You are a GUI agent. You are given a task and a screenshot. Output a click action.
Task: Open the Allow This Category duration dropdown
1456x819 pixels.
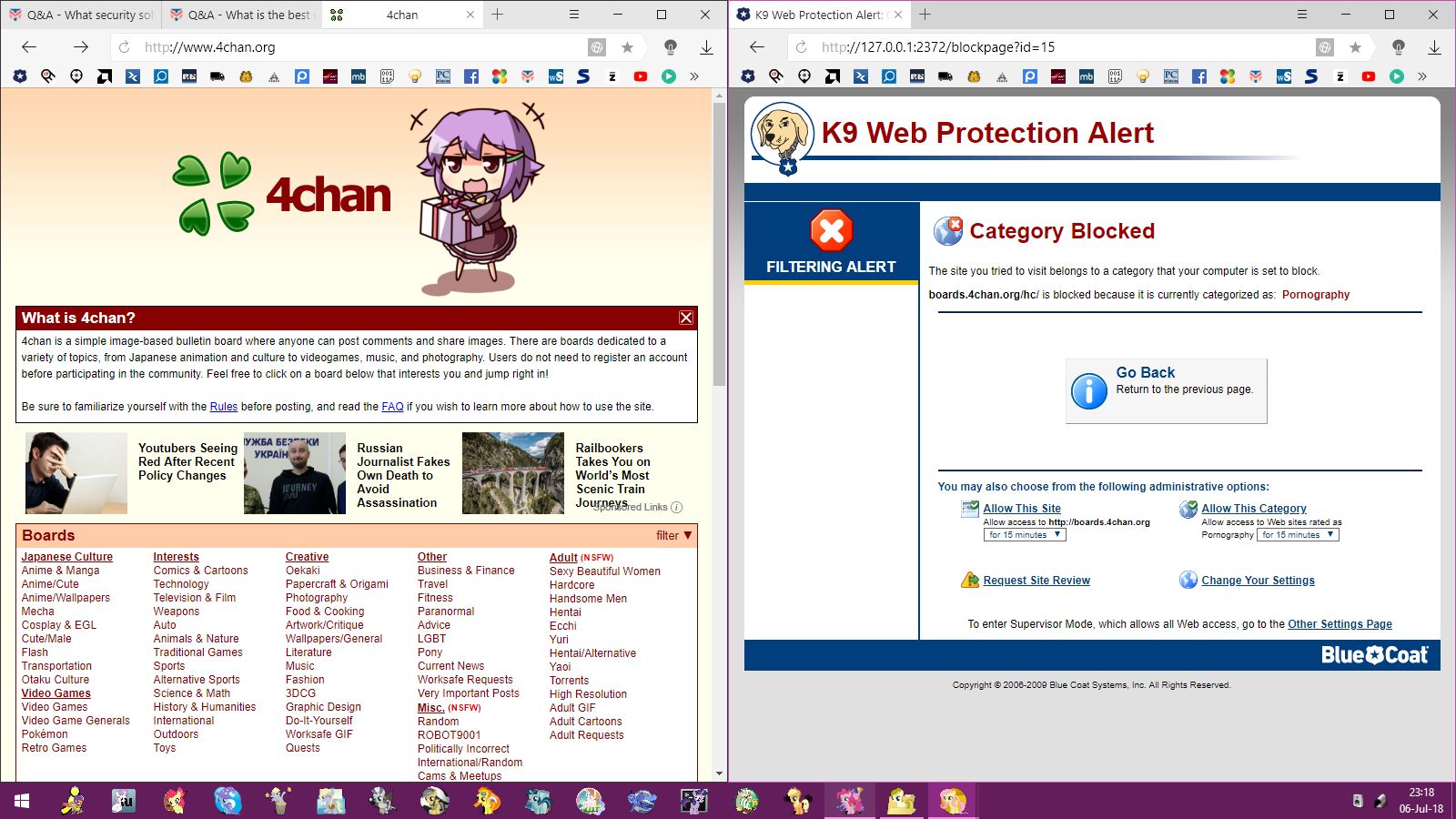point(1298,535)
